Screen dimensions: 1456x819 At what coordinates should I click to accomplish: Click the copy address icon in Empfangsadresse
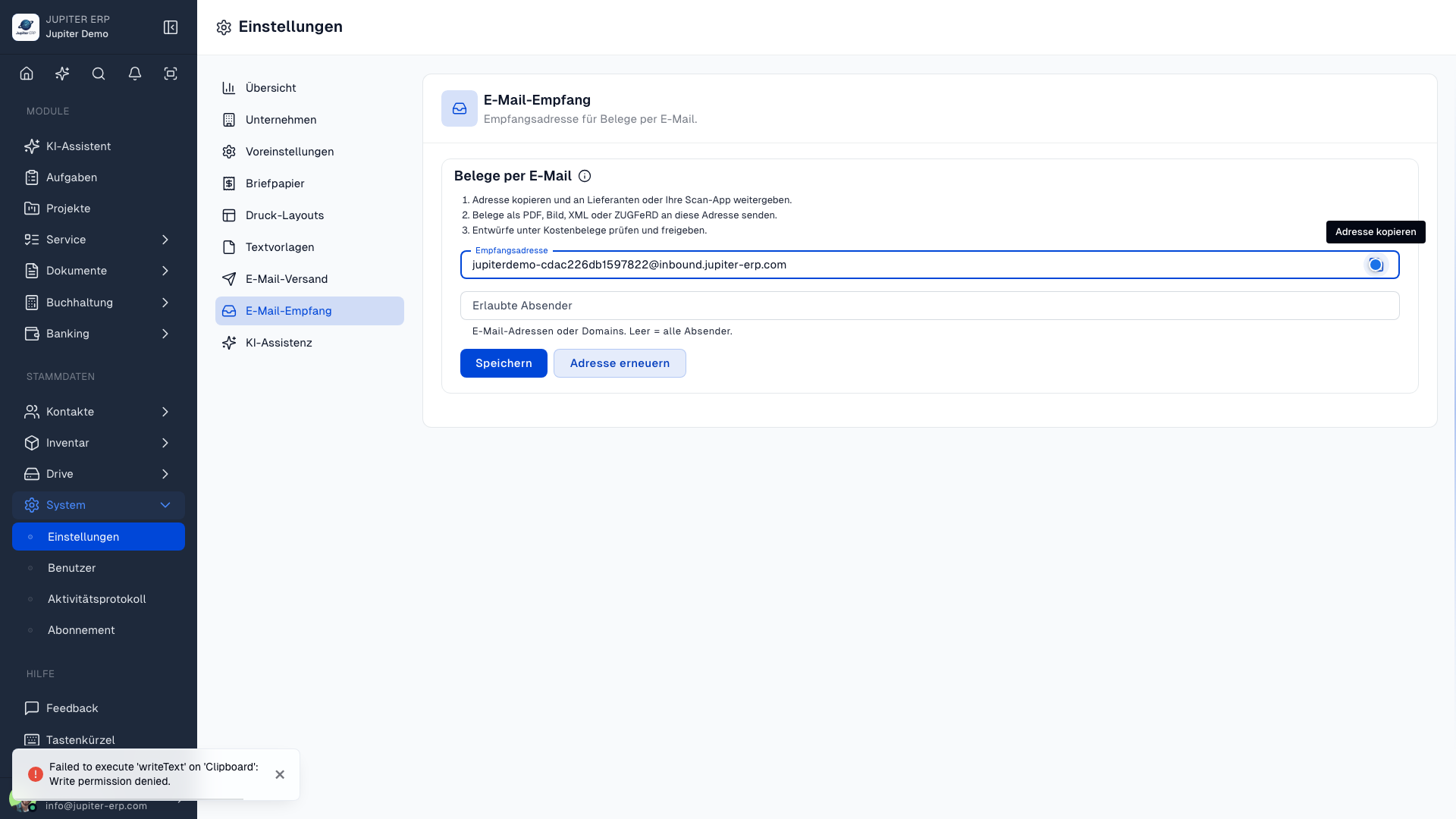pyautogui.click(x=1376, y=265)
